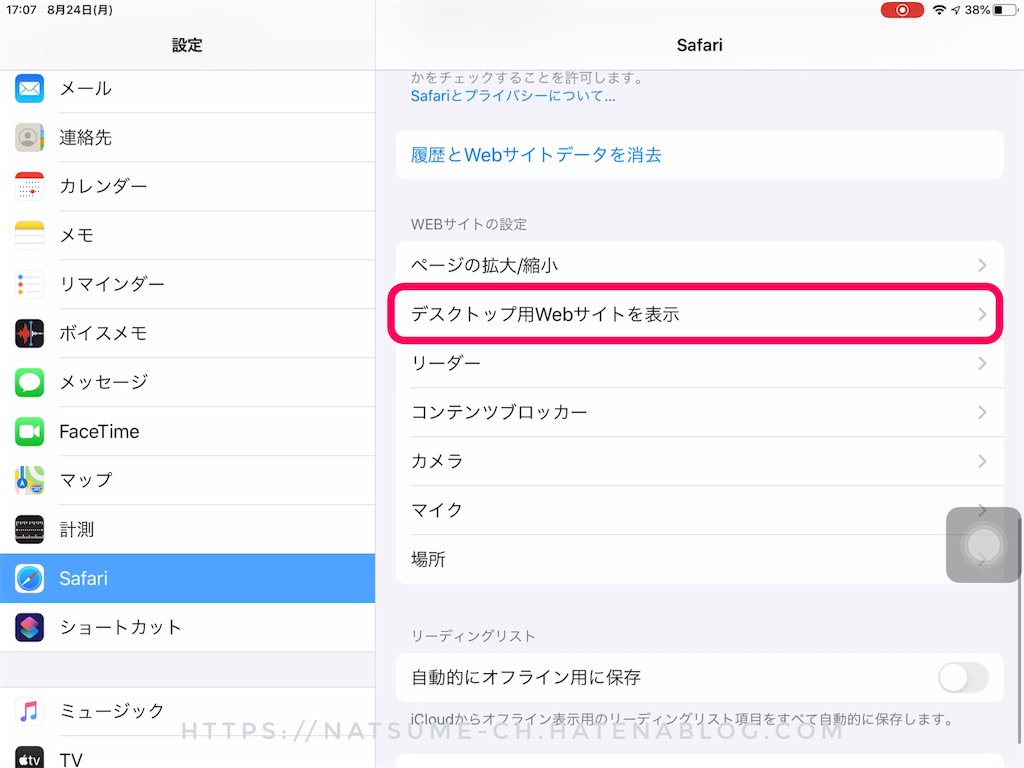The width and height of the screenshot is (1024, 768).
Task: Select 連絡先 in settings sidebar
Action: (187, 137)
